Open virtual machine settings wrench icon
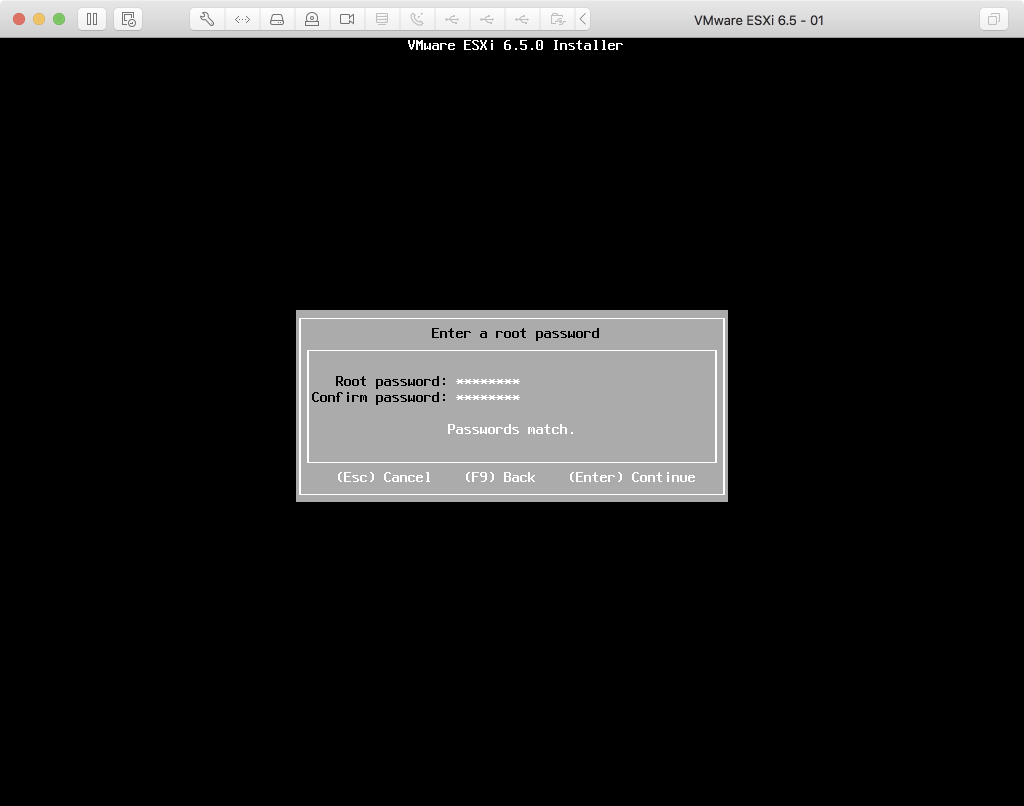The image size is (1024, 806). point(207,19)
